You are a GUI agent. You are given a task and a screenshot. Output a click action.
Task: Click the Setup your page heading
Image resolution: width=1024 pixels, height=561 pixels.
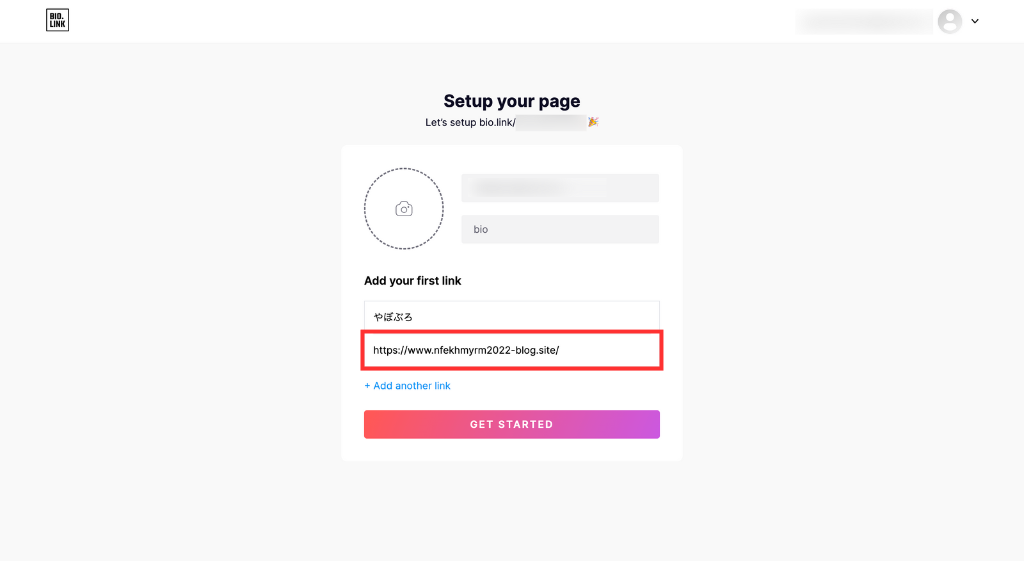click(x=512, y=101)
